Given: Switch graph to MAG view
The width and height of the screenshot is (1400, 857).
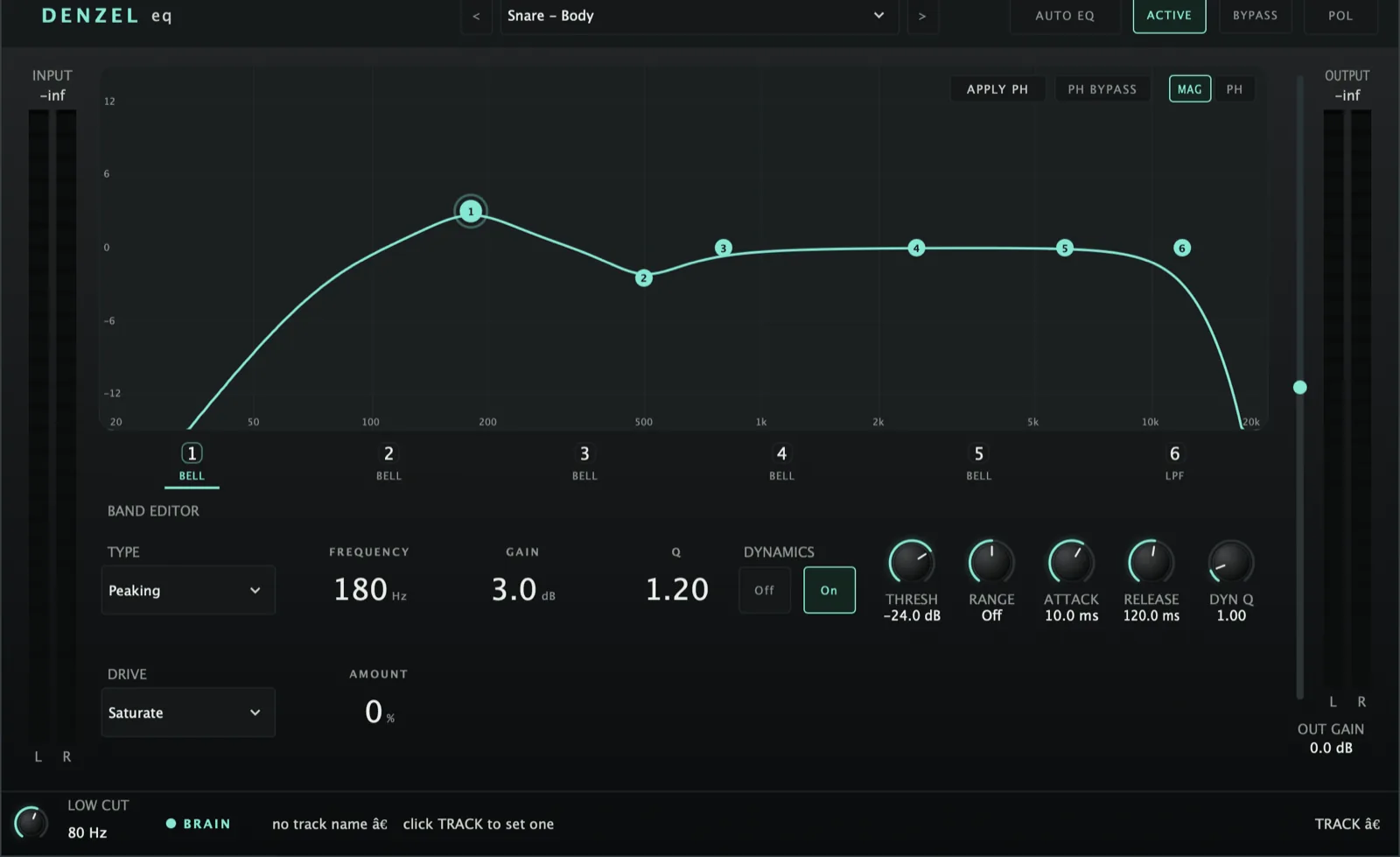Looking at the screenshot, I should [1190, 89].
